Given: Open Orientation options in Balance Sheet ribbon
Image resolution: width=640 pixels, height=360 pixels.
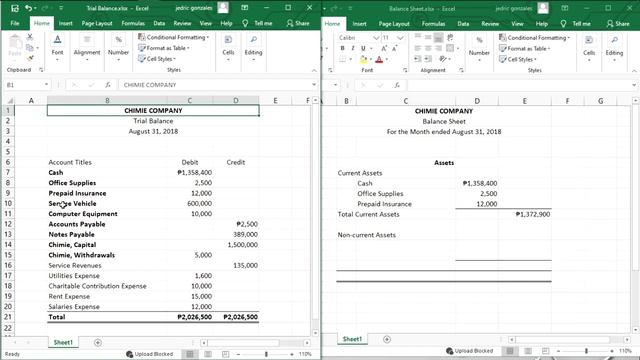Looking at the screenshot, I should point(443,59).
